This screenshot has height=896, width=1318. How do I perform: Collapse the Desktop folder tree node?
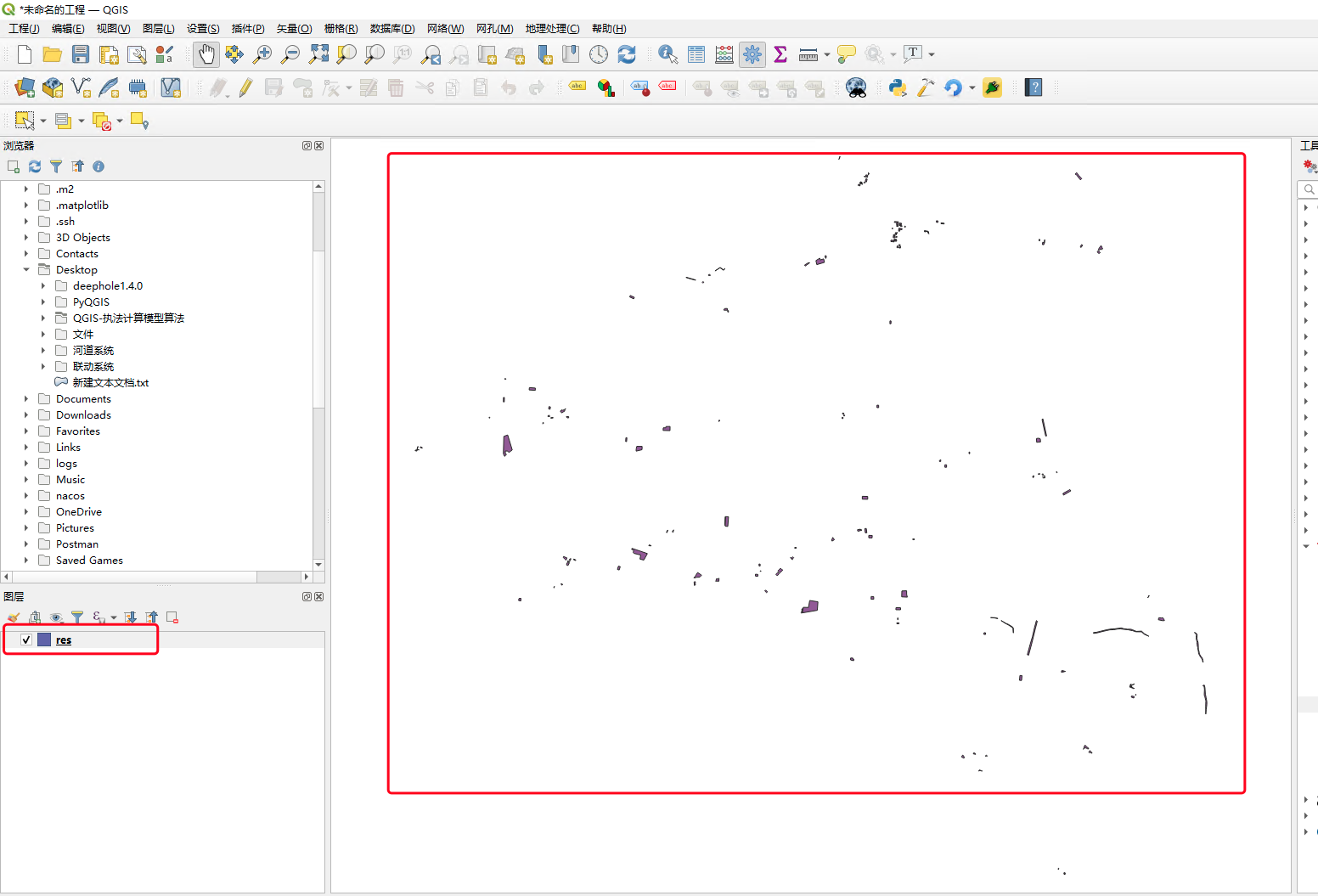coord(26,270)
